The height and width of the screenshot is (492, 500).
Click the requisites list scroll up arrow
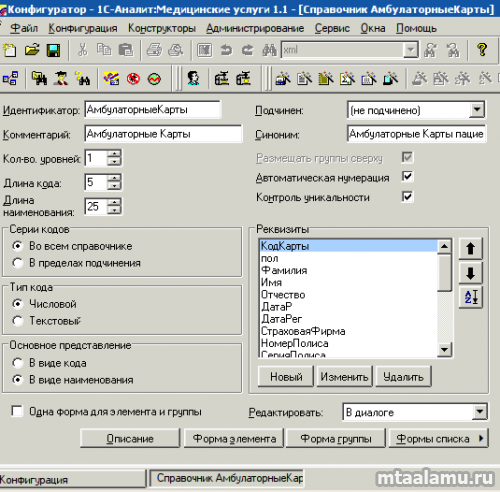[444, 247]
